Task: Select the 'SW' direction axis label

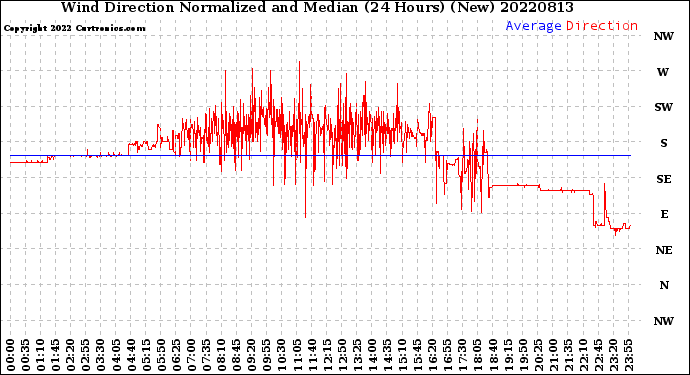Action: (664, 107)
